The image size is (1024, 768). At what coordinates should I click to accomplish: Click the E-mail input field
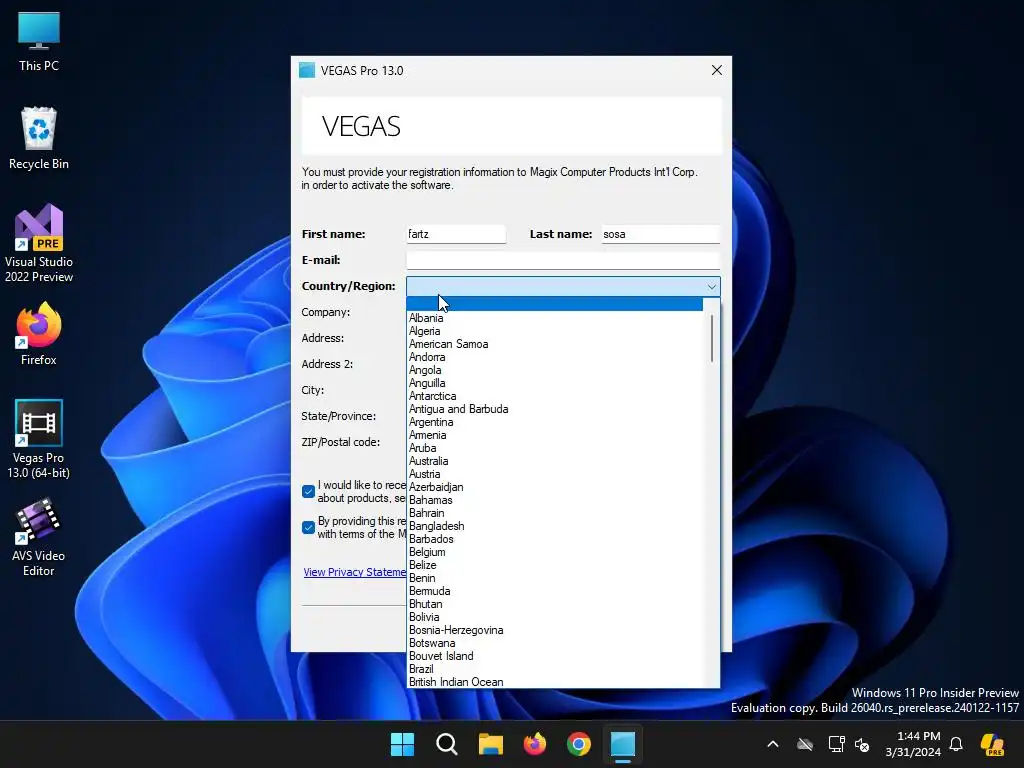(563, 260)
